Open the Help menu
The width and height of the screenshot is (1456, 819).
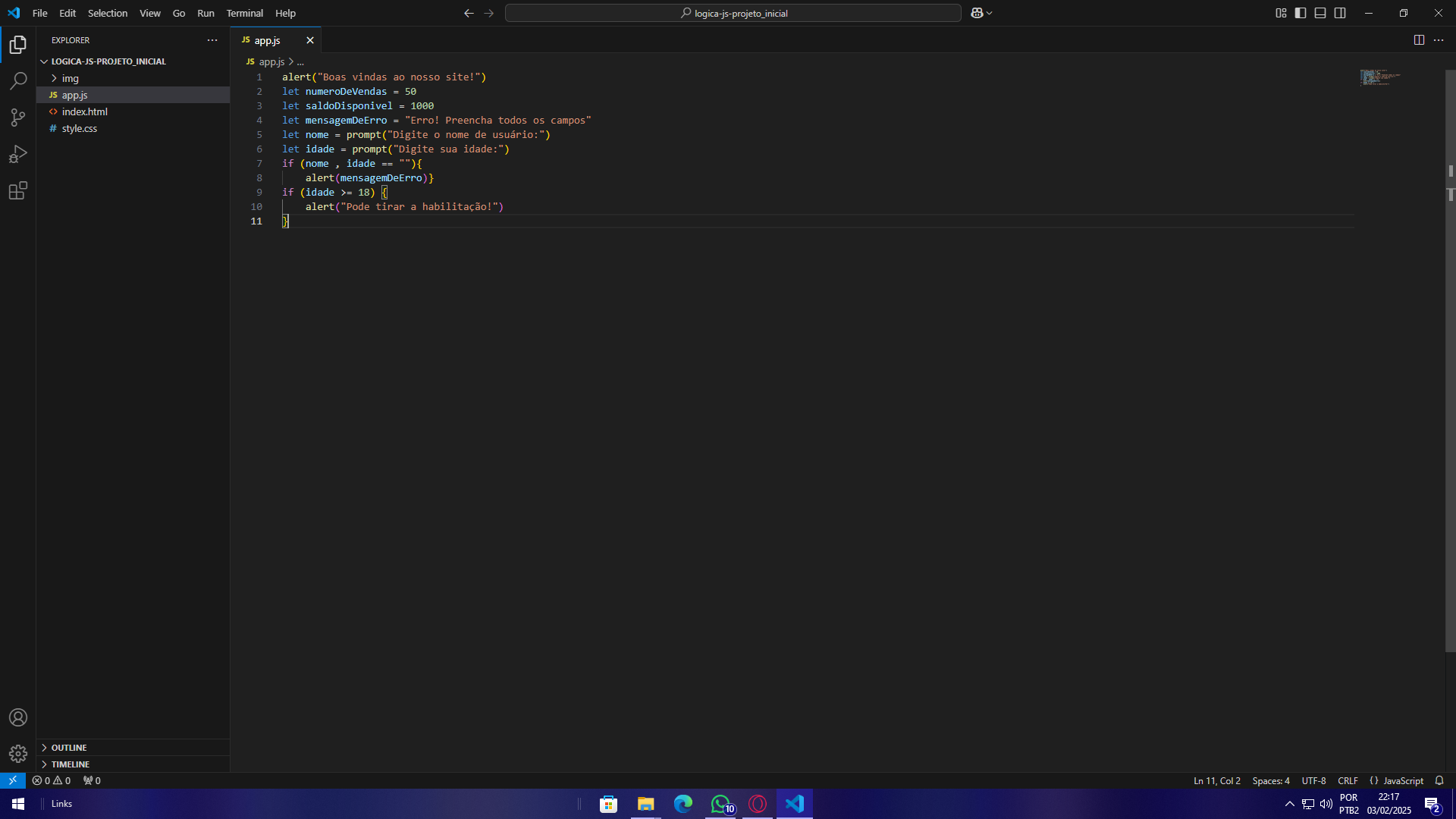pos(285,13)
